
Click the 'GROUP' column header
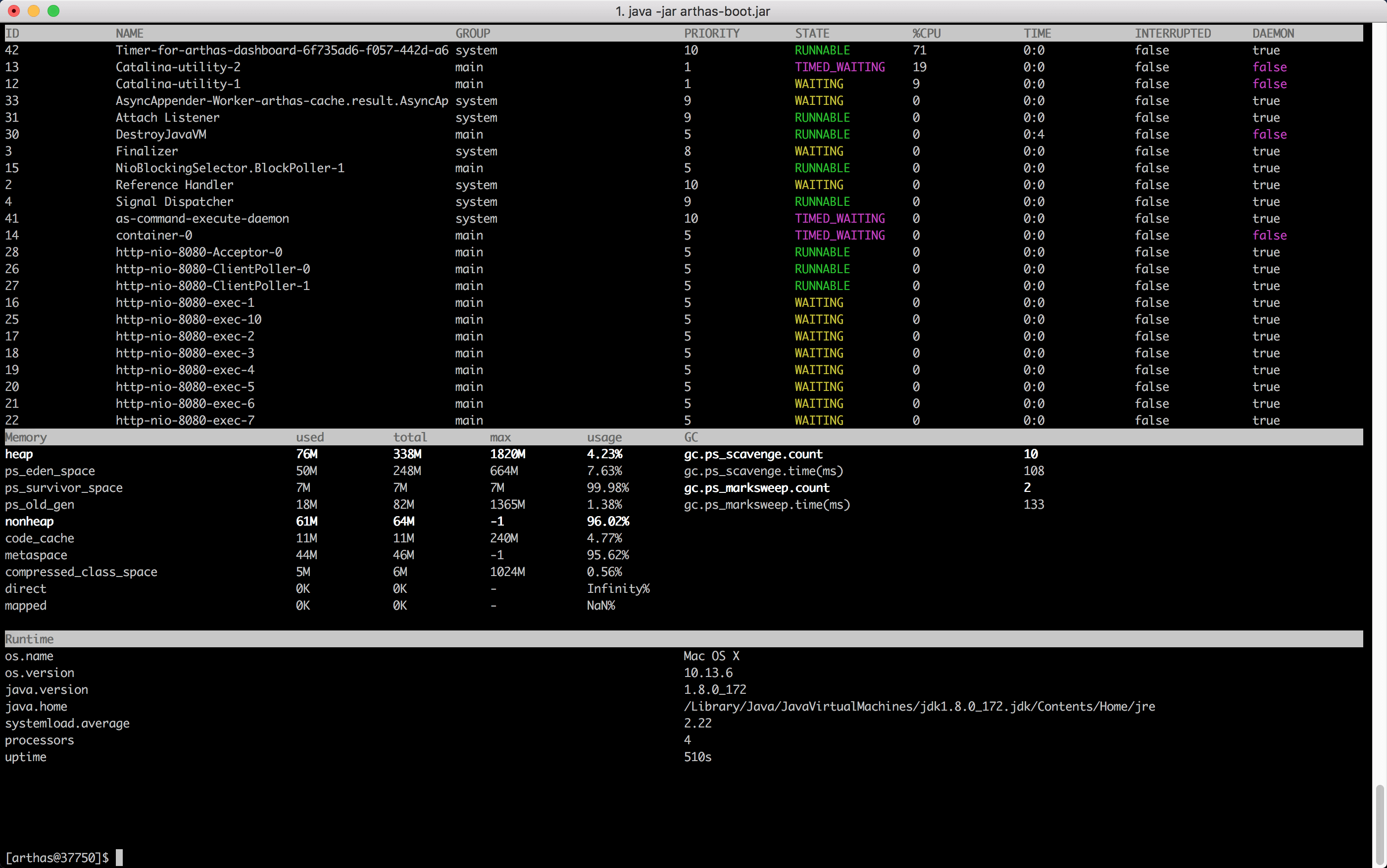[472, 33]
